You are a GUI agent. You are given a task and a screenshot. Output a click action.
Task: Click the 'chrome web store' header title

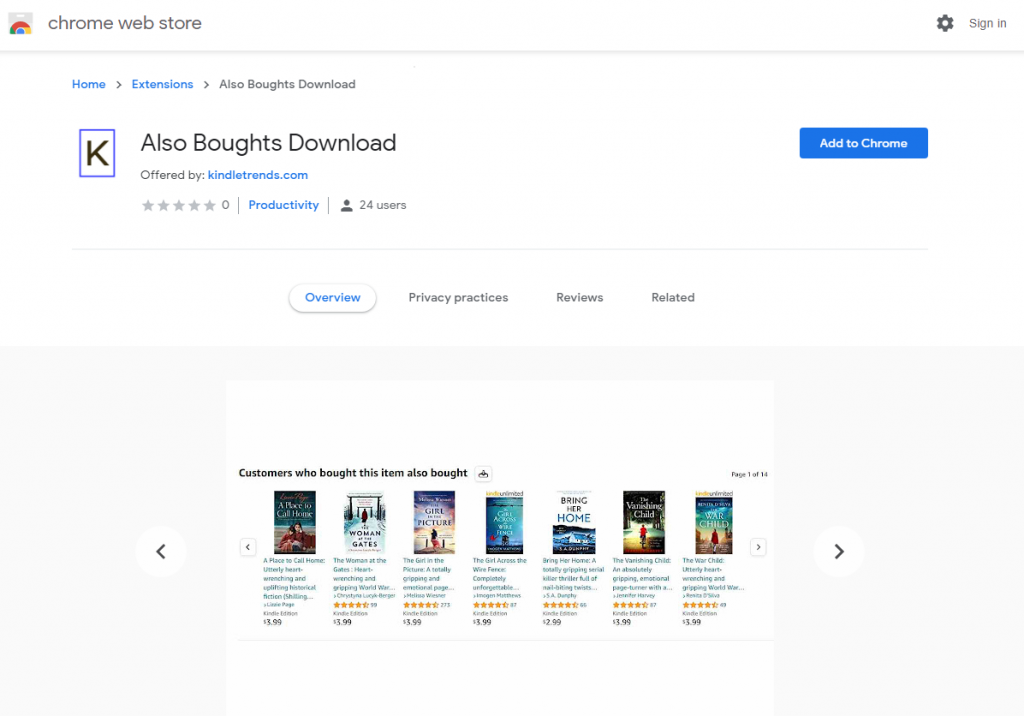(x=125, y=23)
